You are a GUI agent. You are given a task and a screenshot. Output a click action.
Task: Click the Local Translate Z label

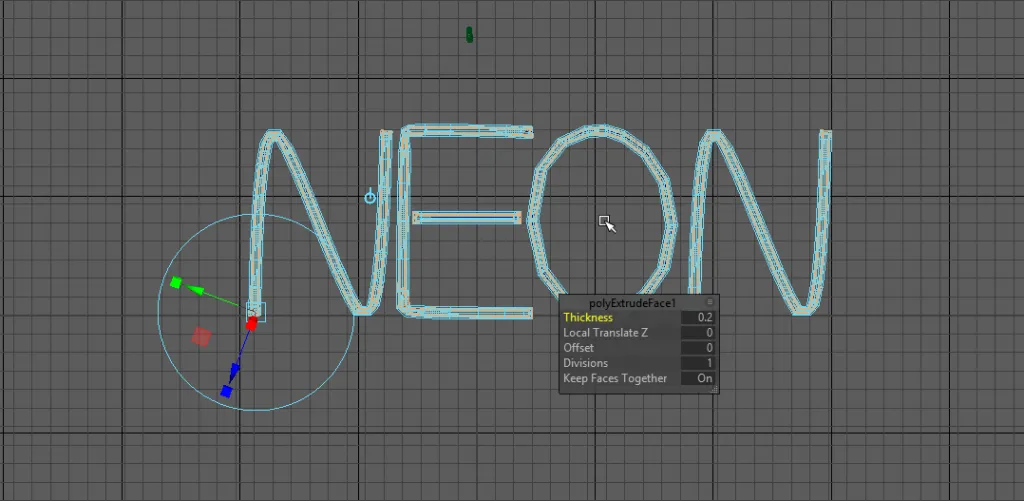pyautogui.click(x=612, y=332)
